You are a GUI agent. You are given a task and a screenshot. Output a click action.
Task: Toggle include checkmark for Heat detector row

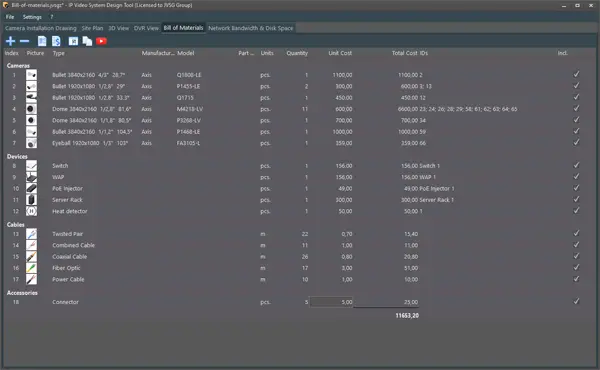(576, 210)
